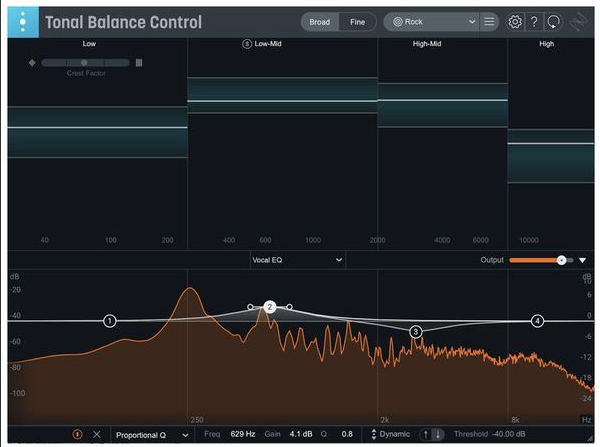Click the Tonal Balance Control title

[124, 22]
